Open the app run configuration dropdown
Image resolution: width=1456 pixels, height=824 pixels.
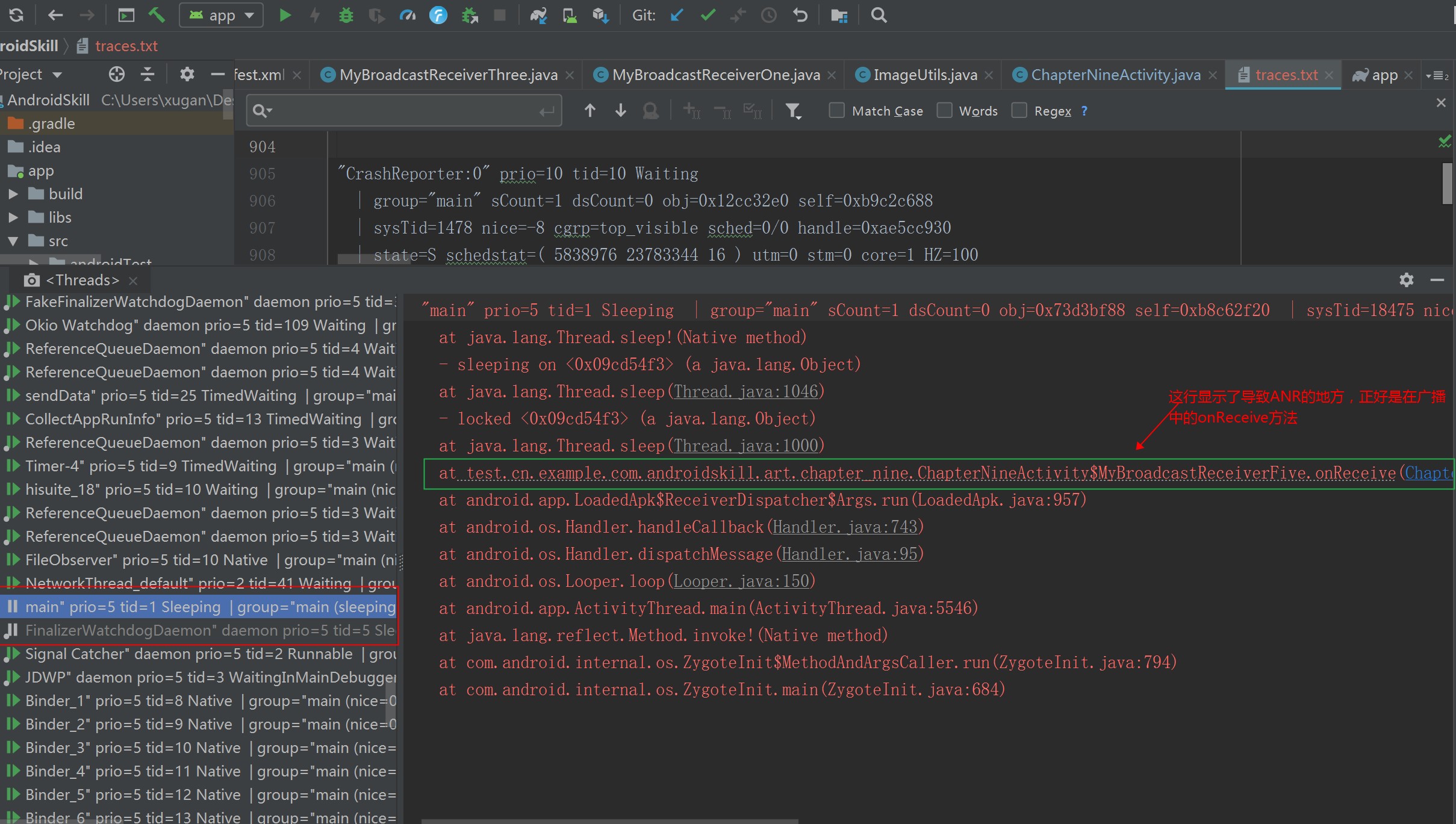(221, 15)
